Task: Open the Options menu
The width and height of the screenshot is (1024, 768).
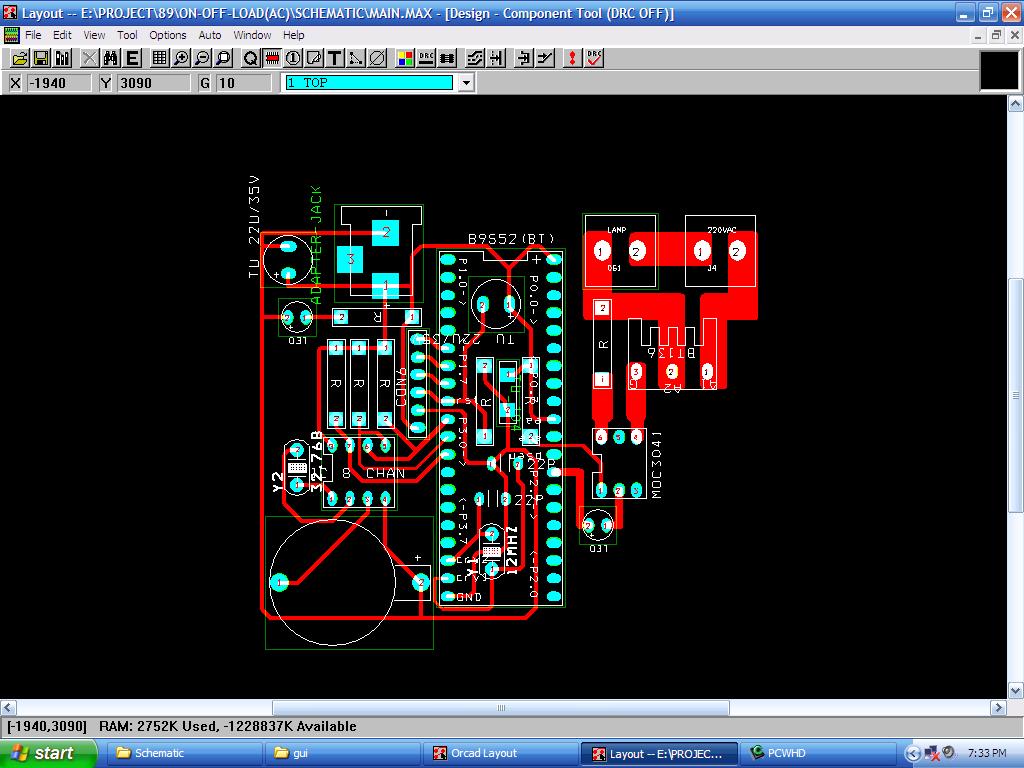Action: [168, 35]
